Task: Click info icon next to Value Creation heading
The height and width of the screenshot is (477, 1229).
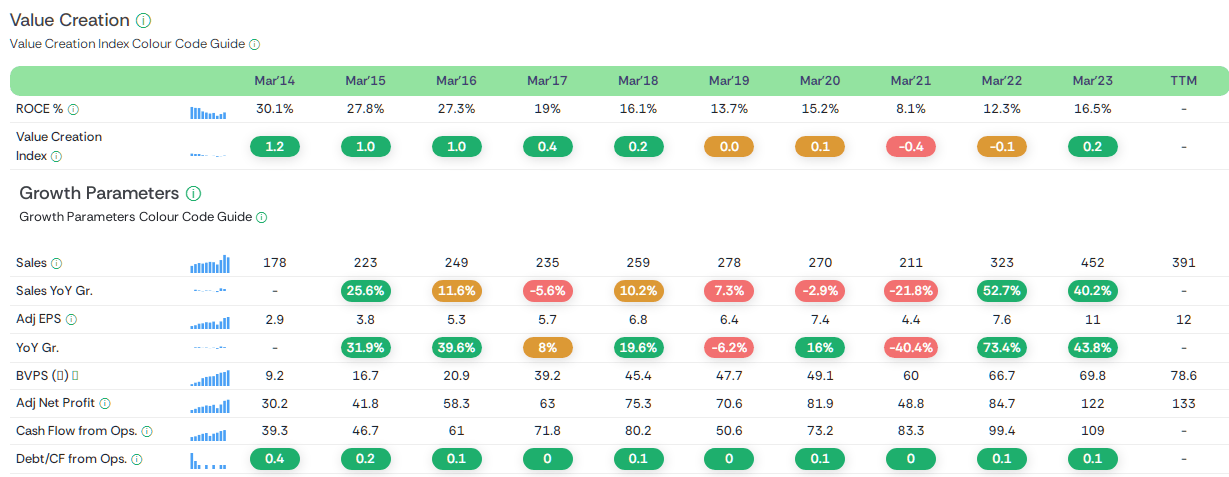Action: (144, 21)
